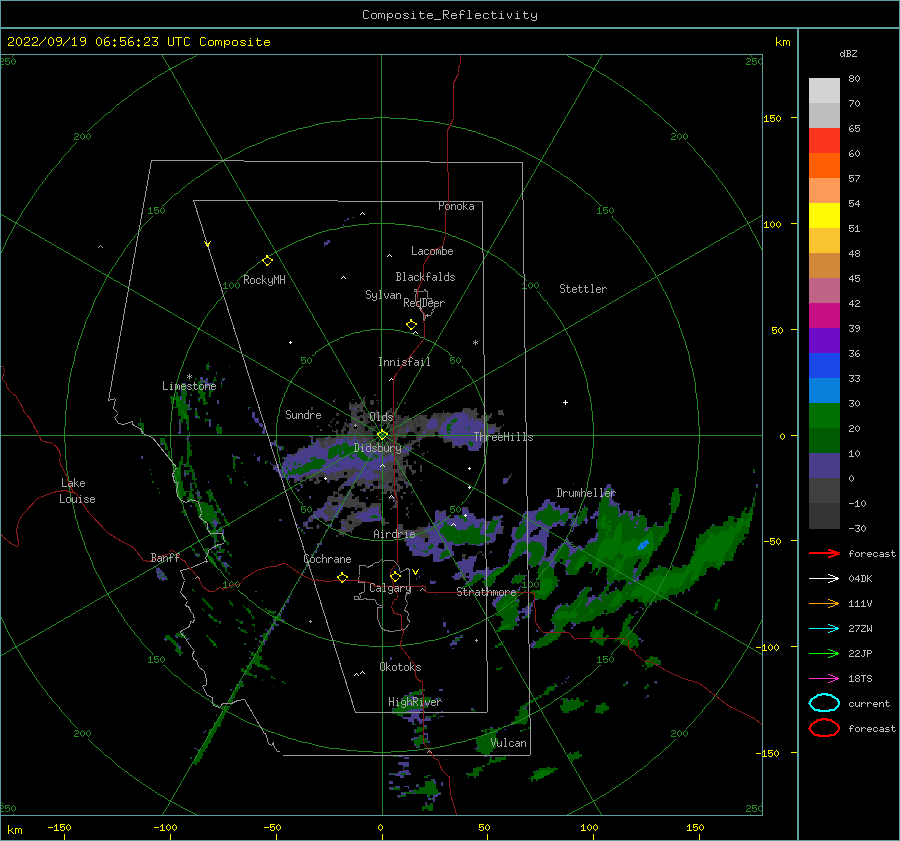Click the radar site diamond near Olds
900x841 pixels.
pos(382,435)
